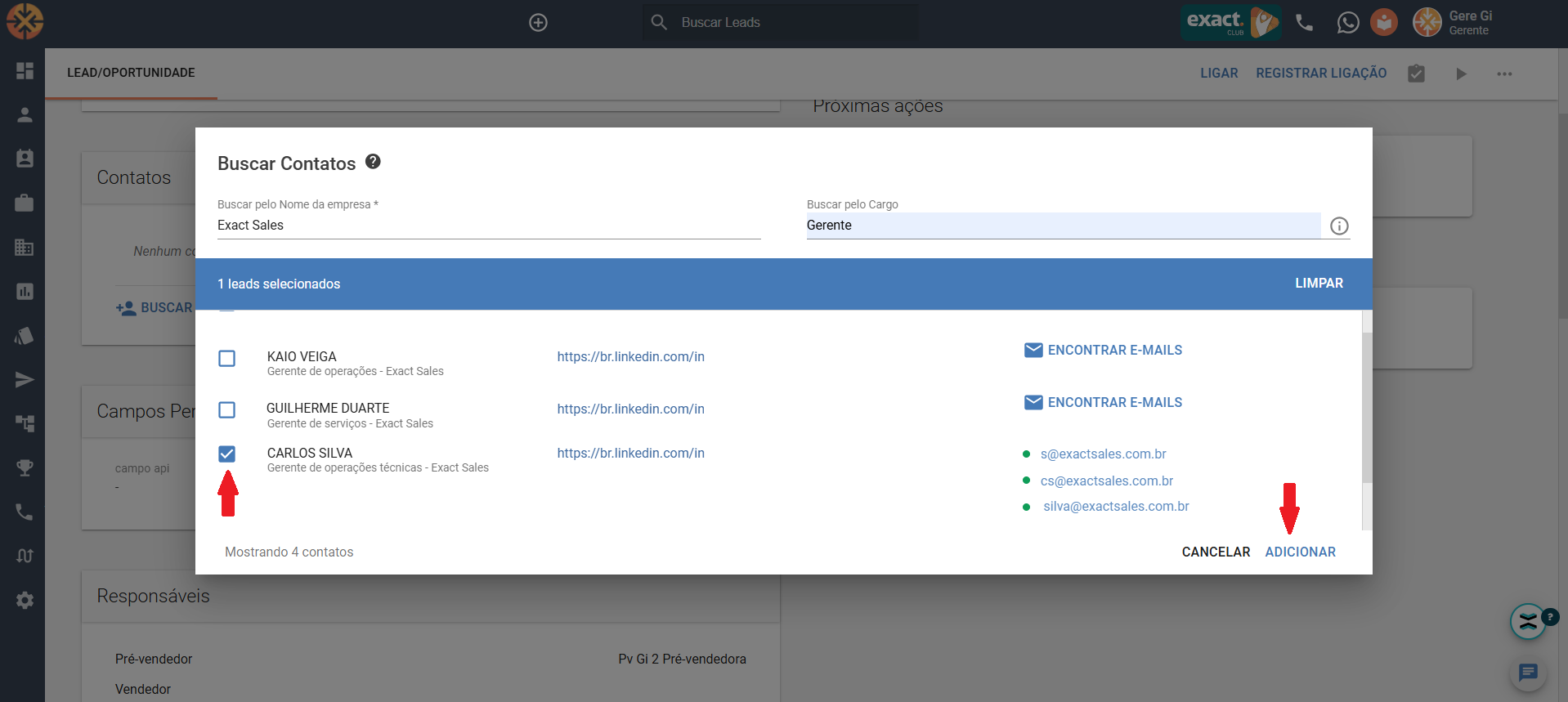Switch to the LEAD/OPORTUNIDADE tab

pos(131,73)
